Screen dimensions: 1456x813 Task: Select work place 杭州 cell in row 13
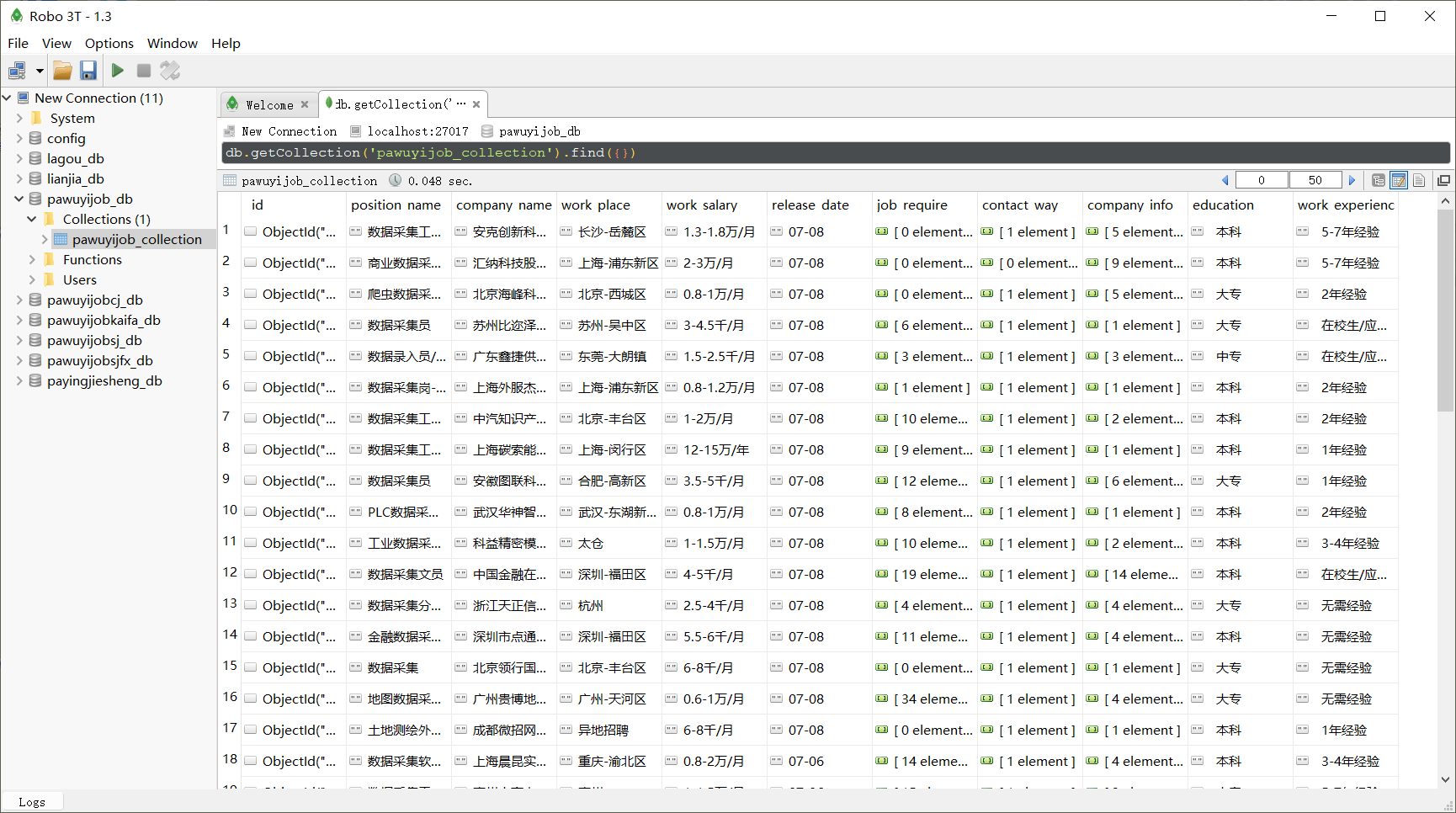click(x=609, y=605)
